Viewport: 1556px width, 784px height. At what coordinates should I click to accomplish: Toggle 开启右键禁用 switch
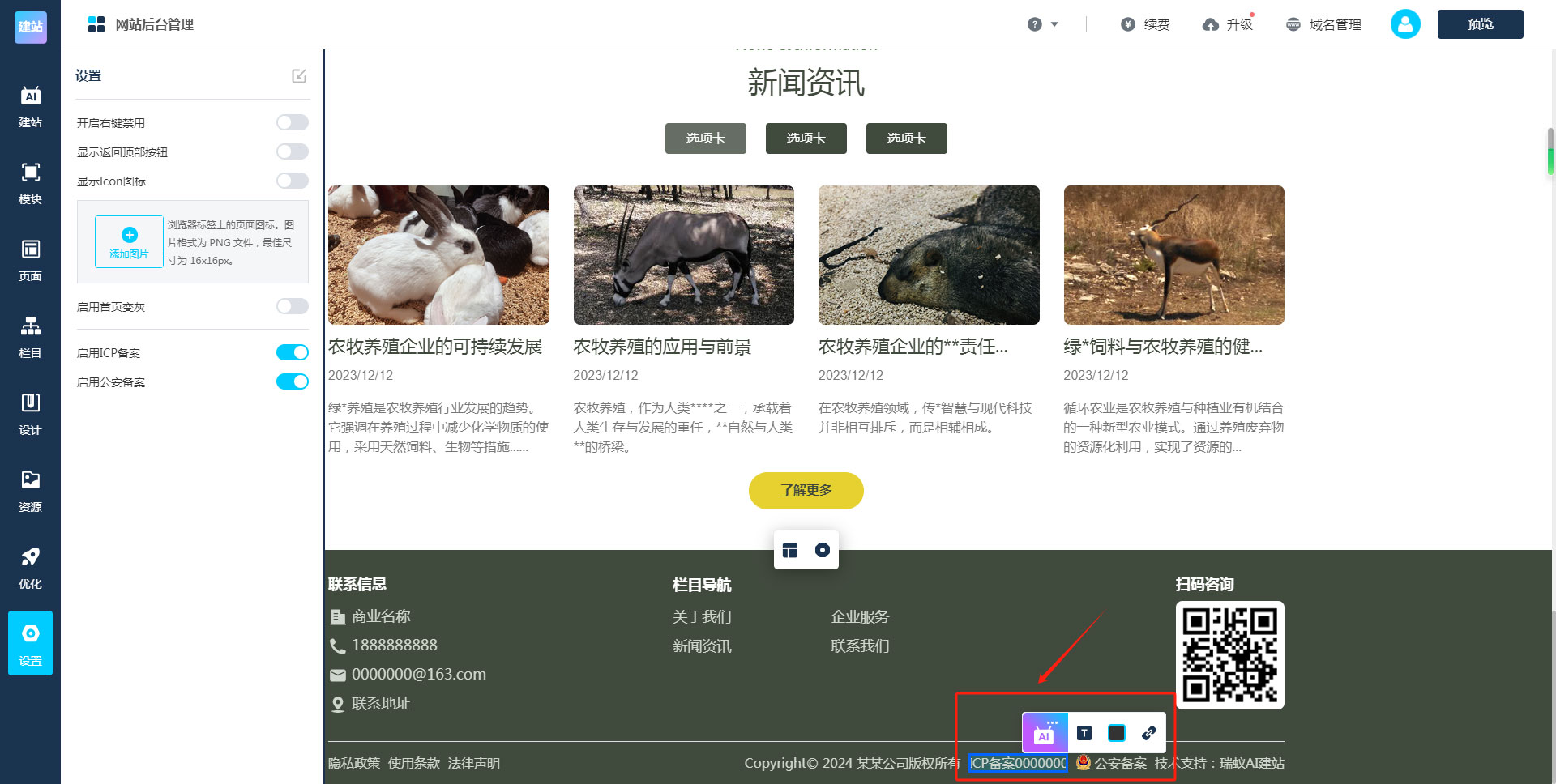(293, 122)
